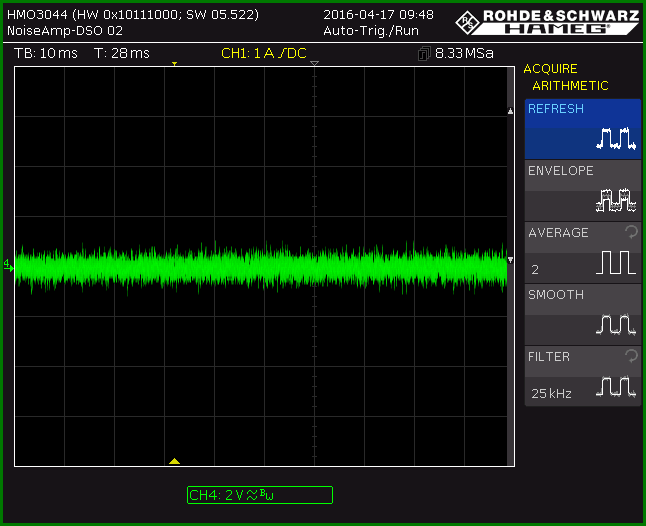
Task: Click the Refresh waveform icon
Action: [x=616, y=138]
